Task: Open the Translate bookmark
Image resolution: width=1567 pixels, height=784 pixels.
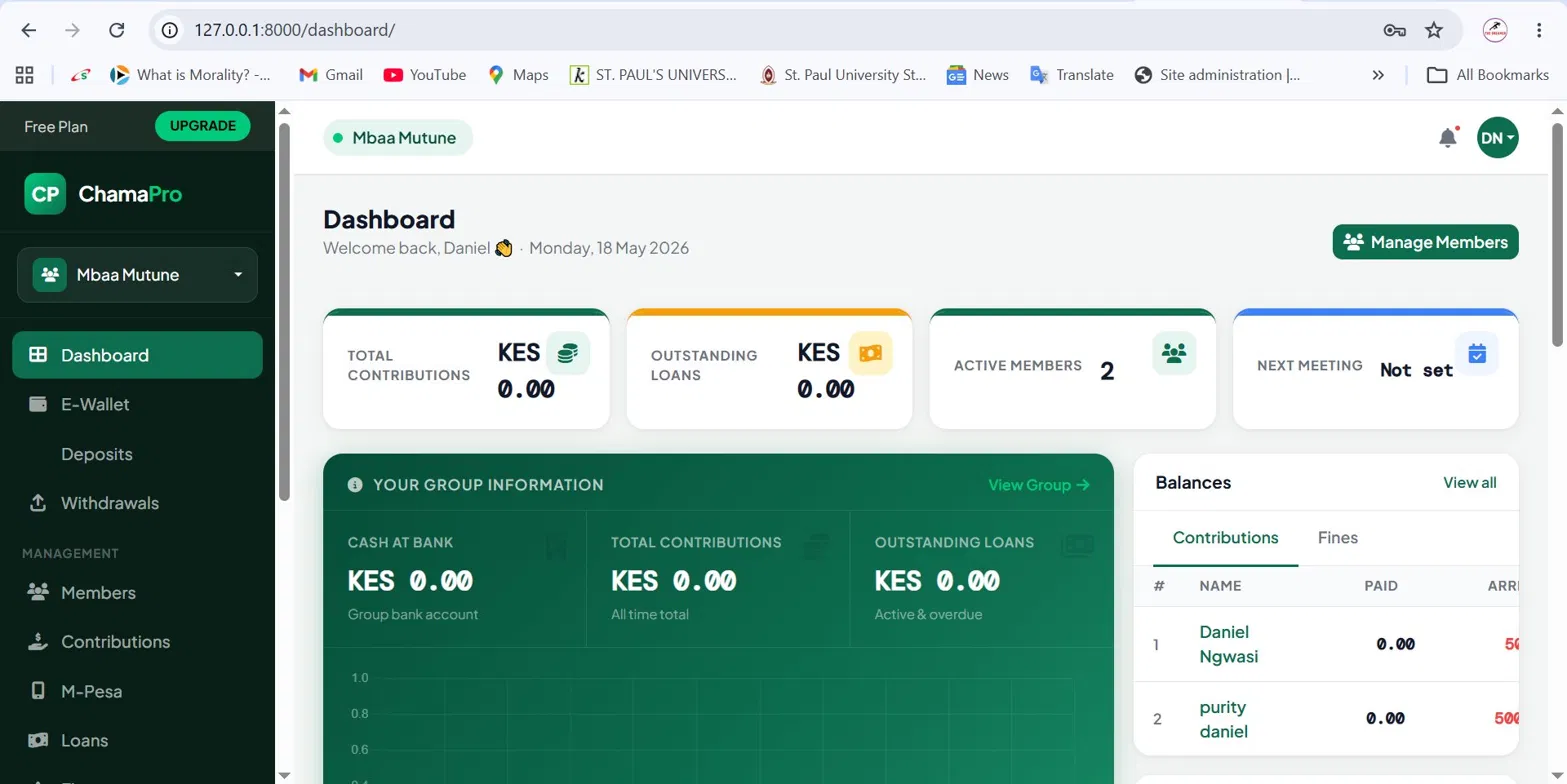Action: point(1071,75)
